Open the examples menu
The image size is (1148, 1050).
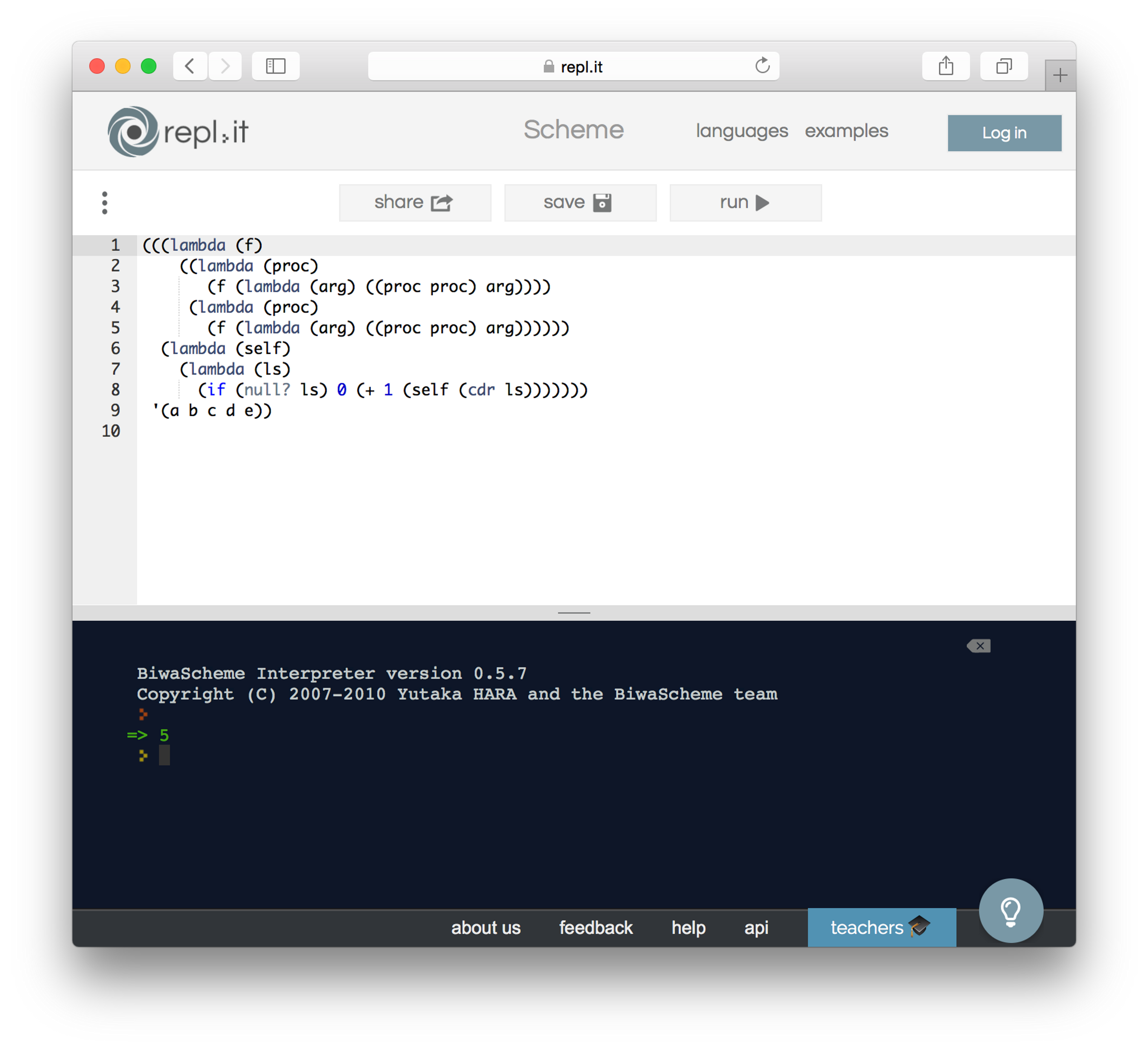[846, 131]
